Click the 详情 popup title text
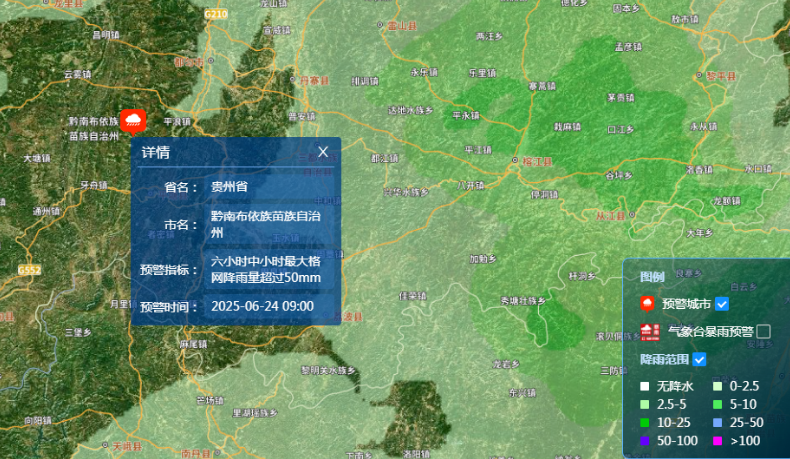The image size is (790, 459). pos(155,153)
